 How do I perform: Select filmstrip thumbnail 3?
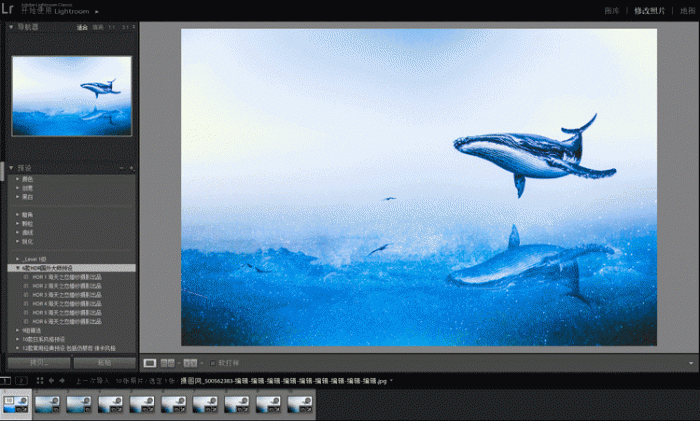(79, 404)
